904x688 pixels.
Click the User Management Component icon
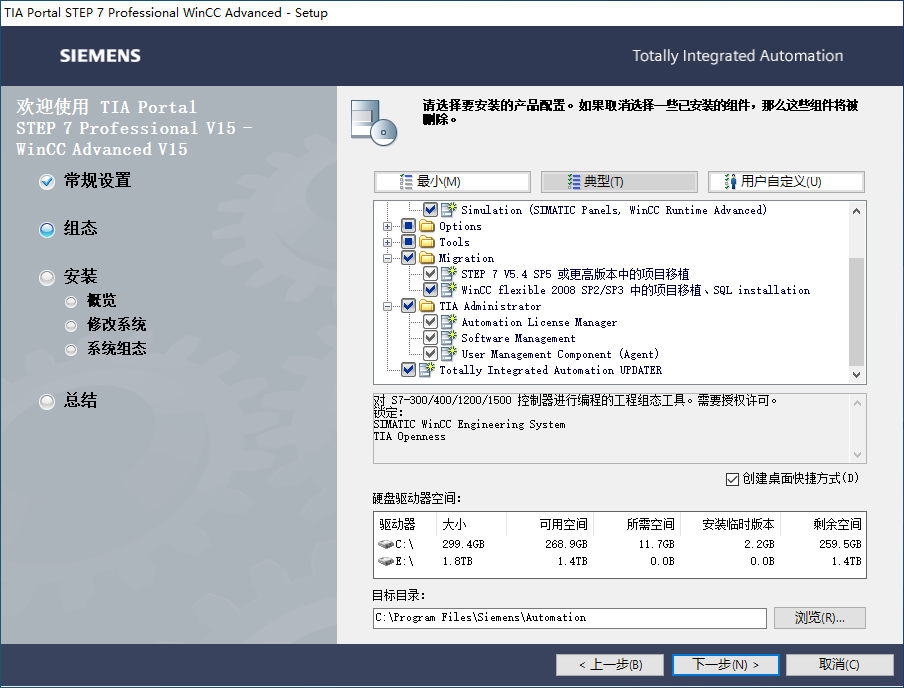click(449, 354)
